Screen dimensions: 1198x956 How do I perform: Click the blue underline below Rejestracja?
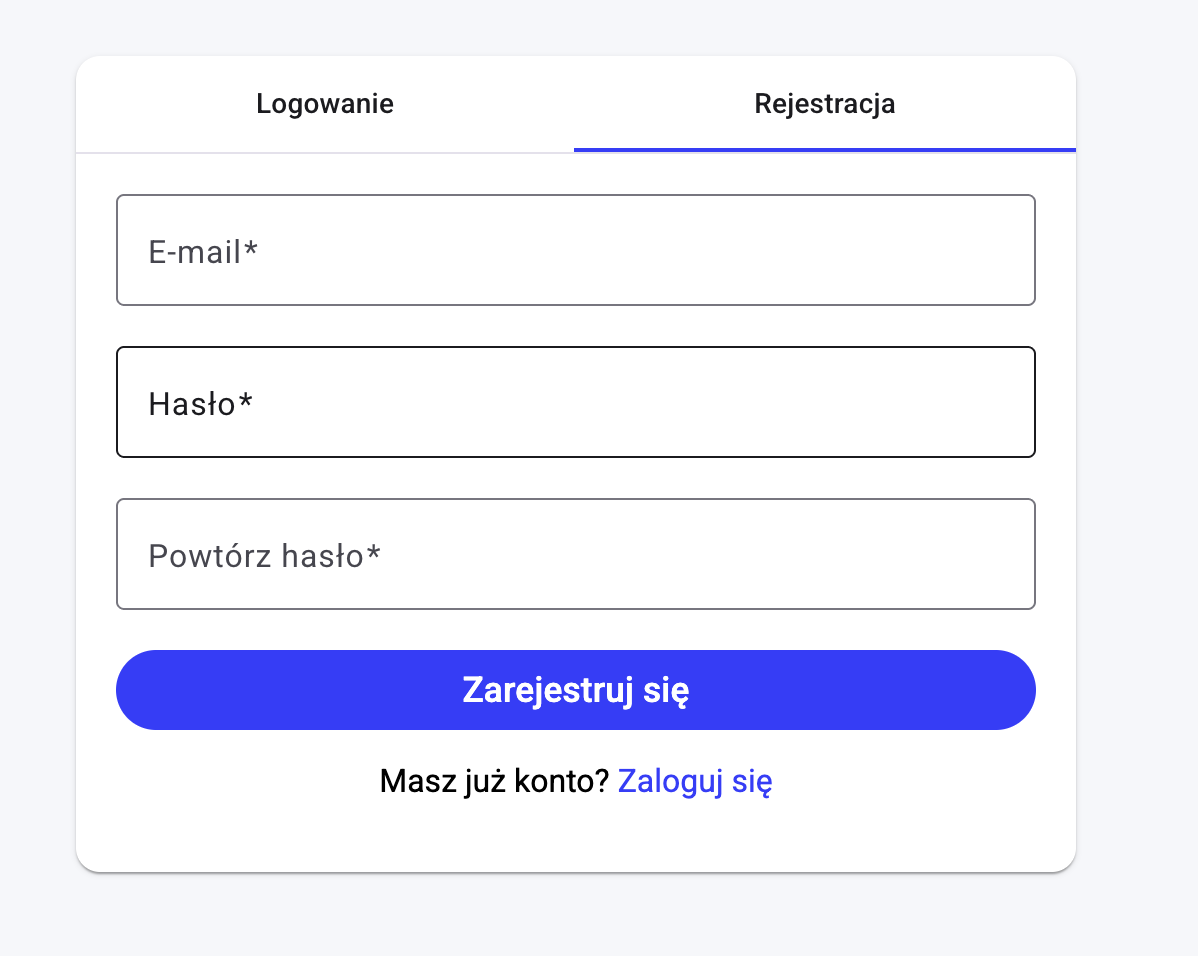pyautogui.click(x=824, y=148)
